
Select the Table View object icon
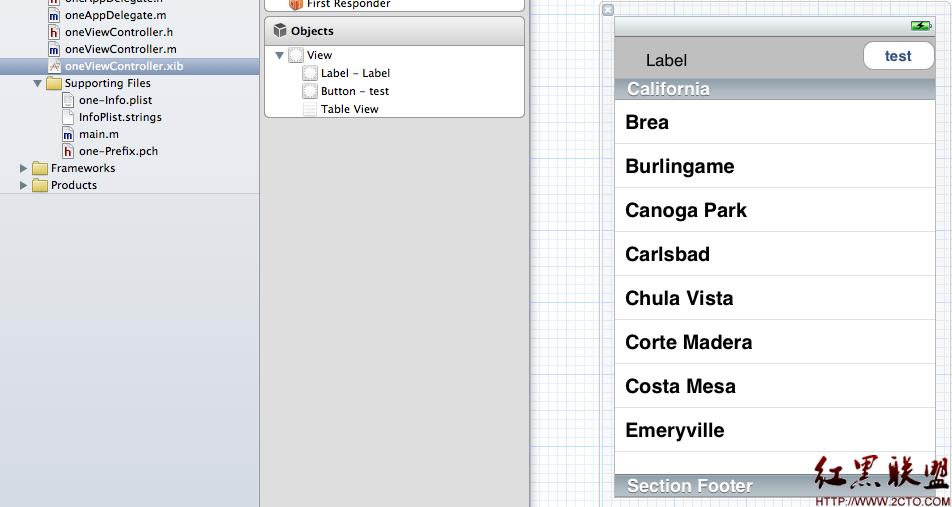point(310,109)
